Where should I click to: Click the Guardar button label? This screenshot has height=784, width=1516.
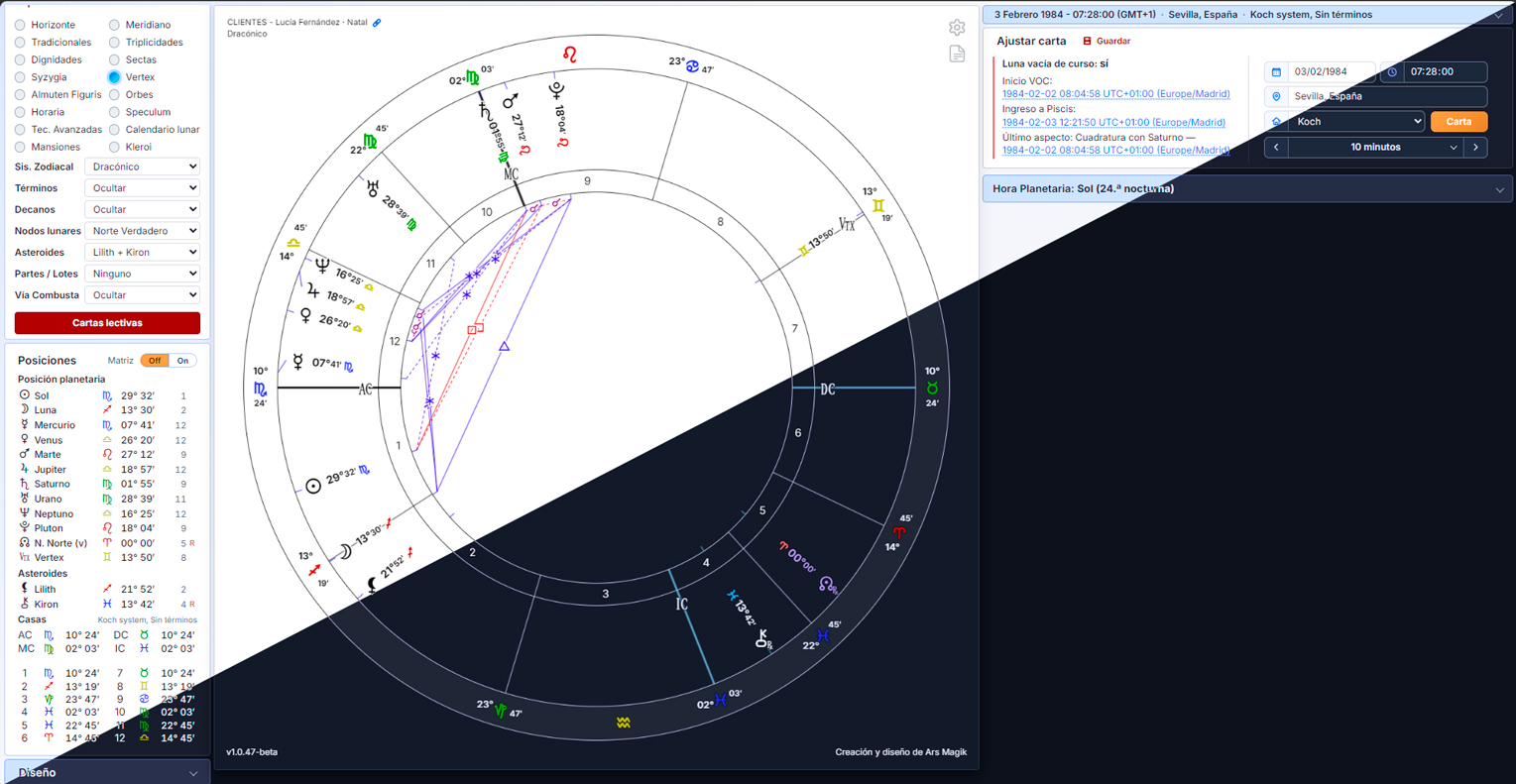[x=1113, y=41]
